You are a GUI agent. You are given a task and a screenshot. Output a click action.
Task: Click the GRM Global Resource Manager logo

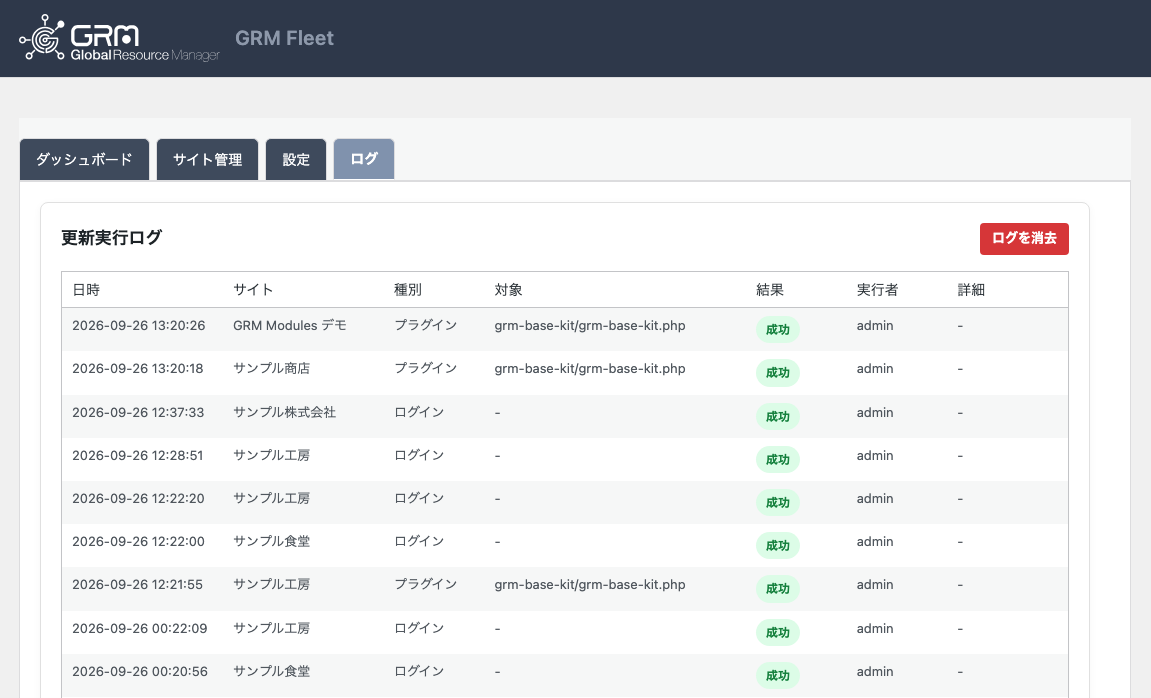[x=120, y=38]
